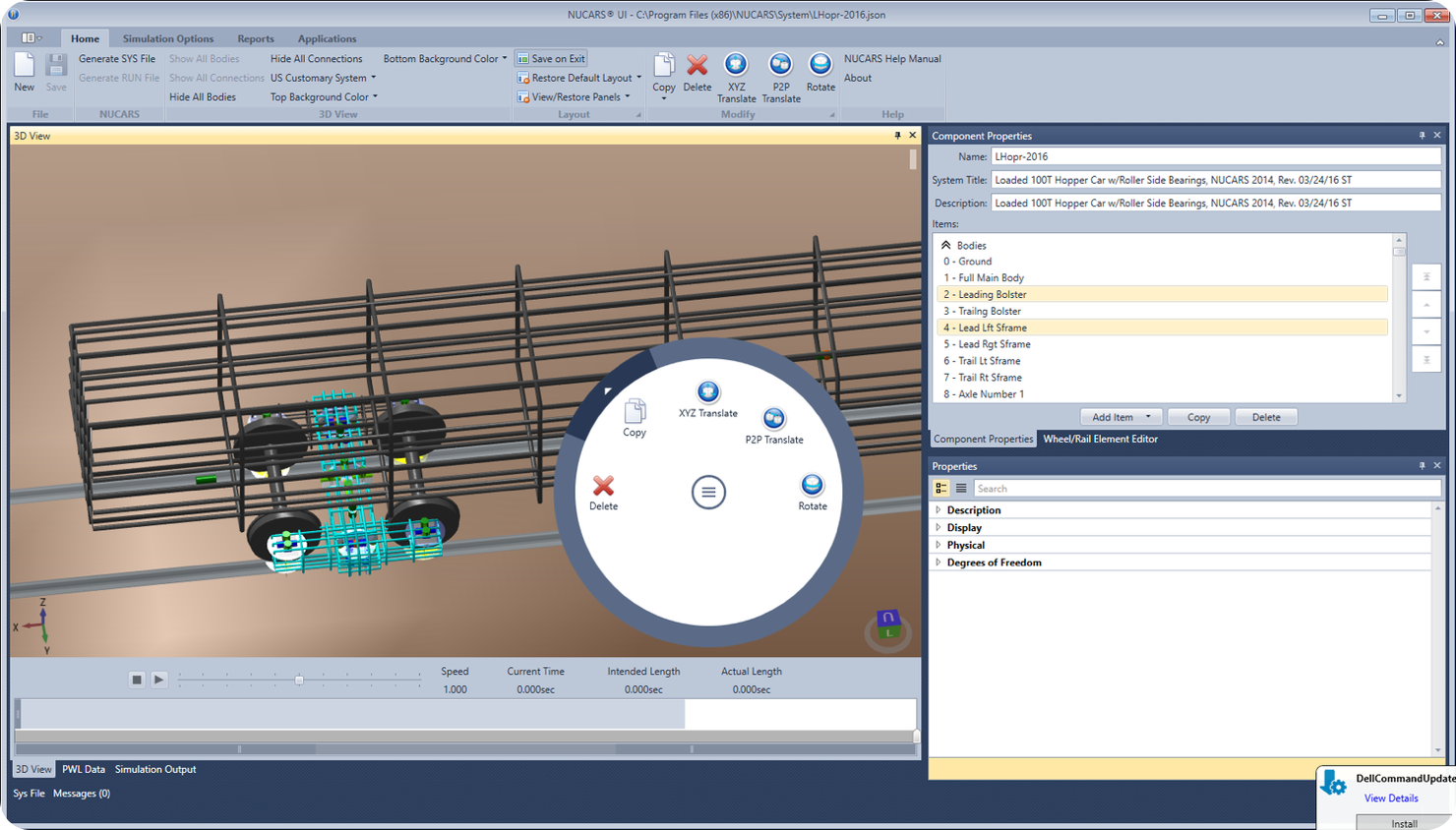Close the 3D View panel

point(913,136)
